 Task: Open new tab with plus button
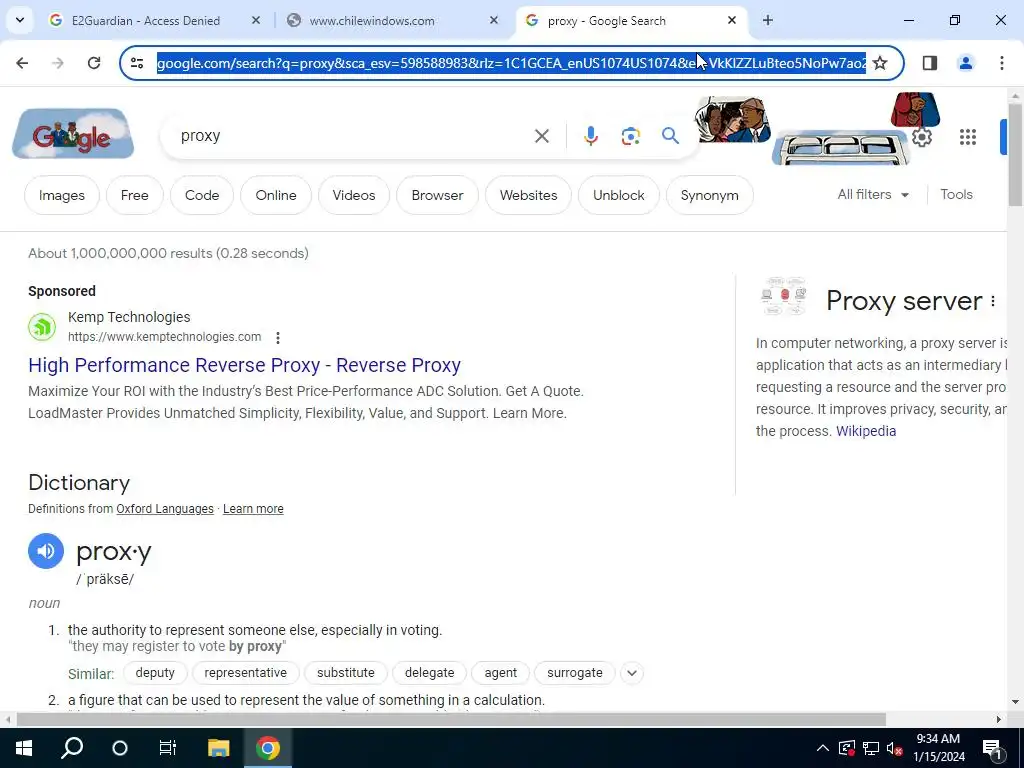(767, 20)
